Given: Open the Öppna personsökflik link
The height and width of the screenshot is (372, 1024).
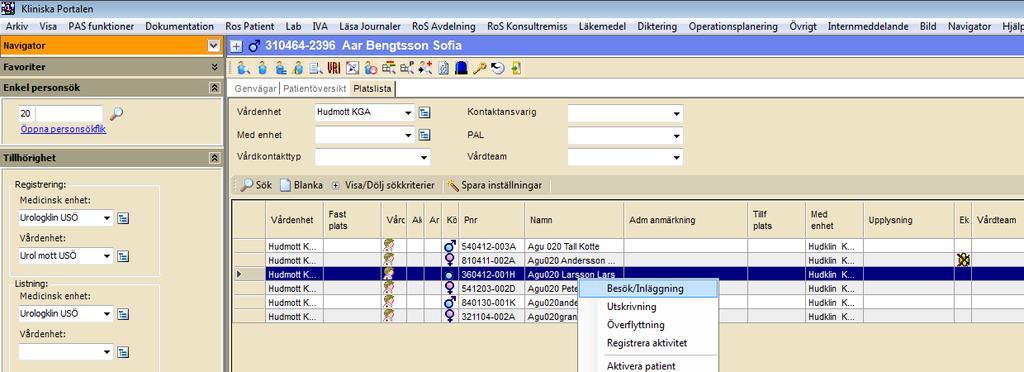Looking at the screenshot, I should point(63,129).
